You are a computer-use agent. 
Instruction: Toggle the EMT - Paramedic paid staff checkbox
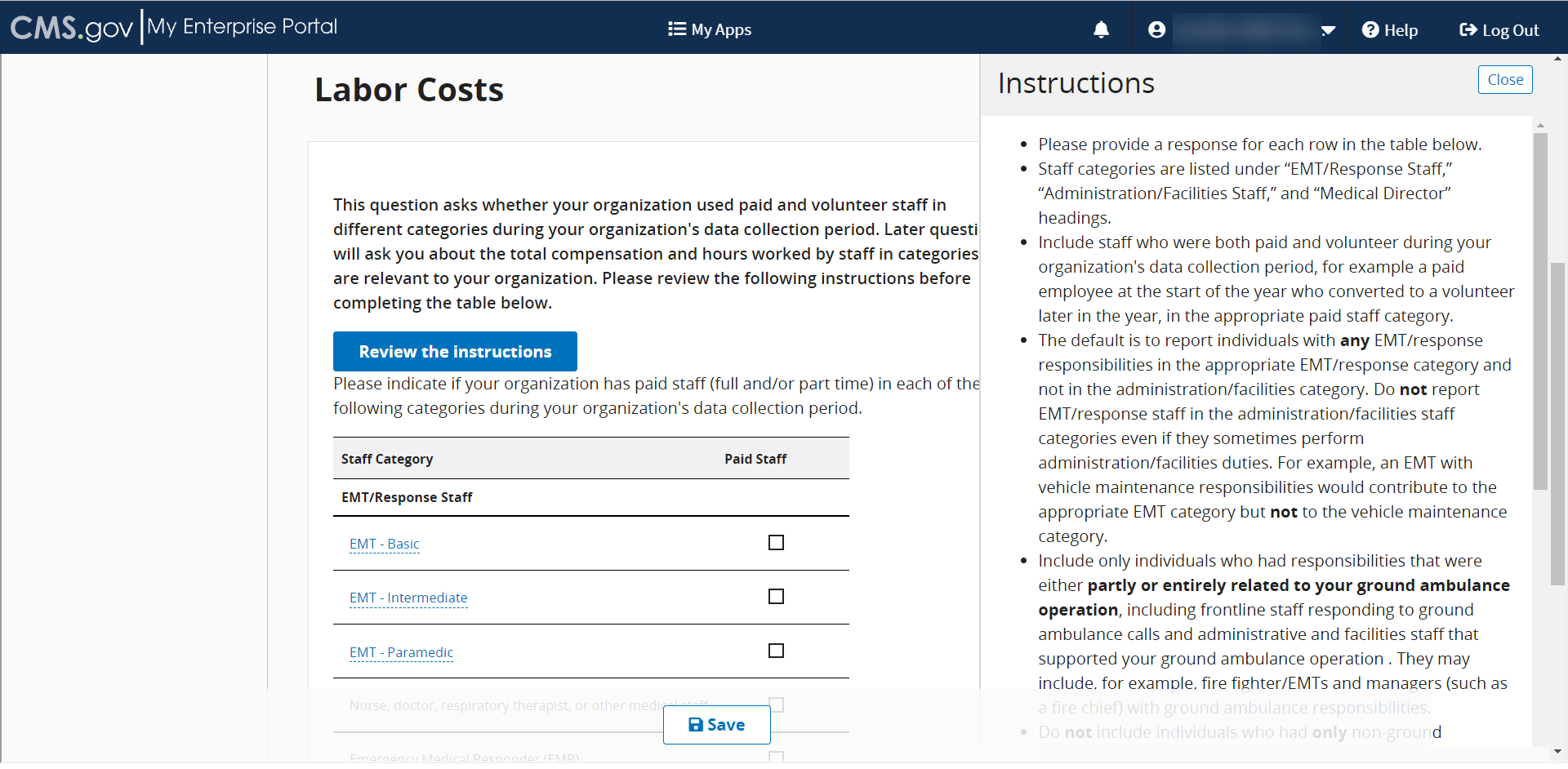776,651
